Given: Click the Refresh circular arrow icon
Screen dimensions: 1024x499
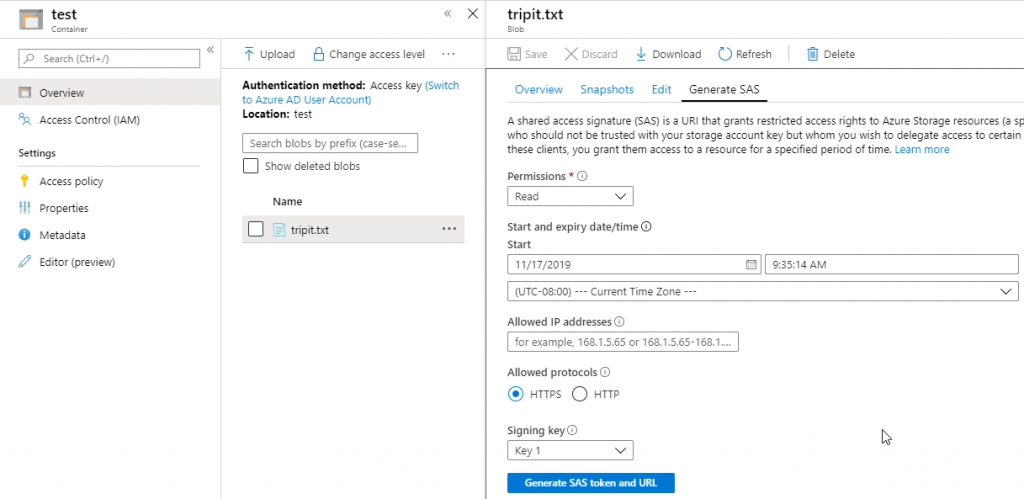Looking at the screenshot, I should click(x=725, y=54).
